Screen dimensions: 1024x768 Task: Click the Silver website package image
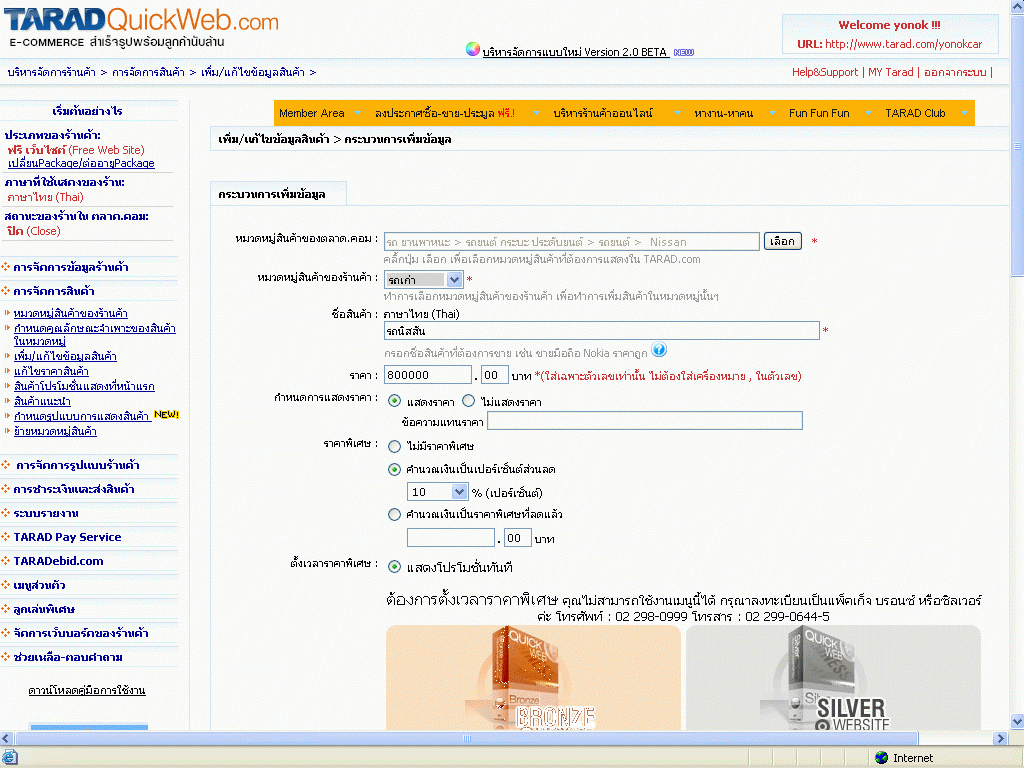tap(832, 678)
